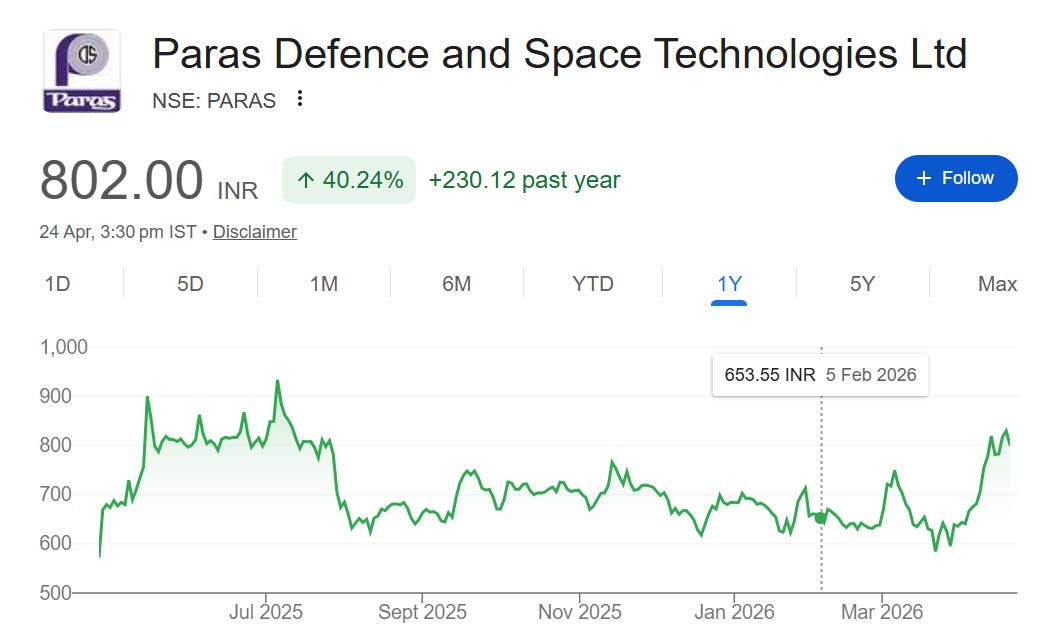
Task: Show year-to-date with YTD tab
Action: [592, 284]
